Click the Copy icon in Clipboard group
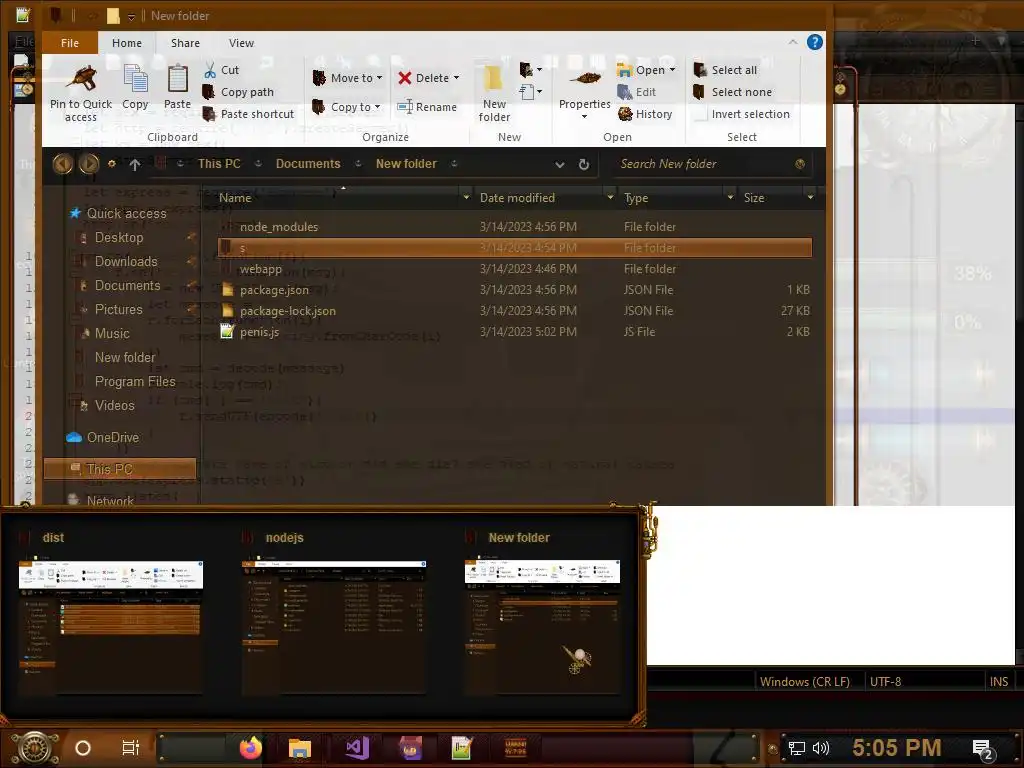The height and width of the screenshot is (768, 1024). point(135,79)
